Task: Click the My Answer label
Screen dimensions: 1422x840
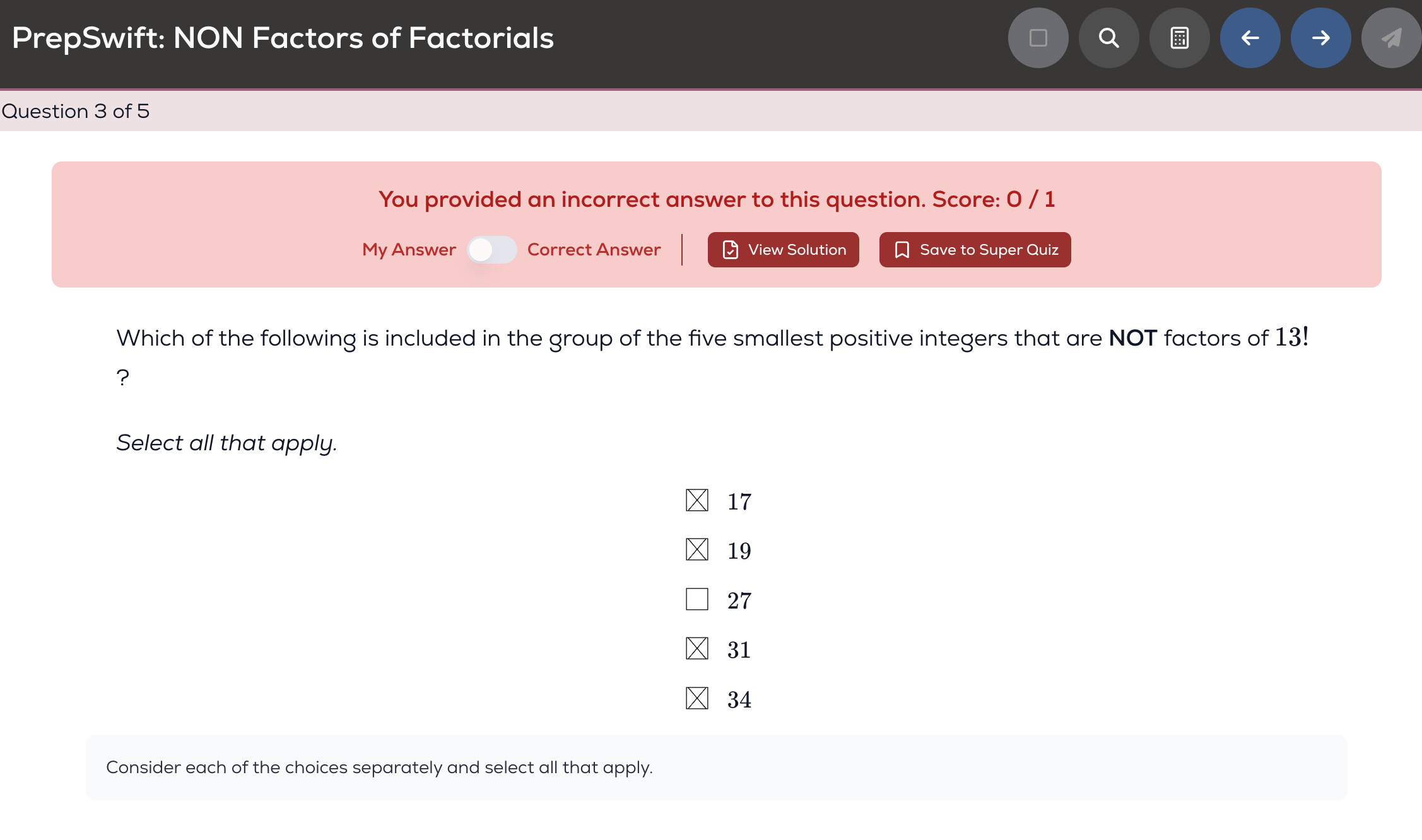Action: (409, 250)
